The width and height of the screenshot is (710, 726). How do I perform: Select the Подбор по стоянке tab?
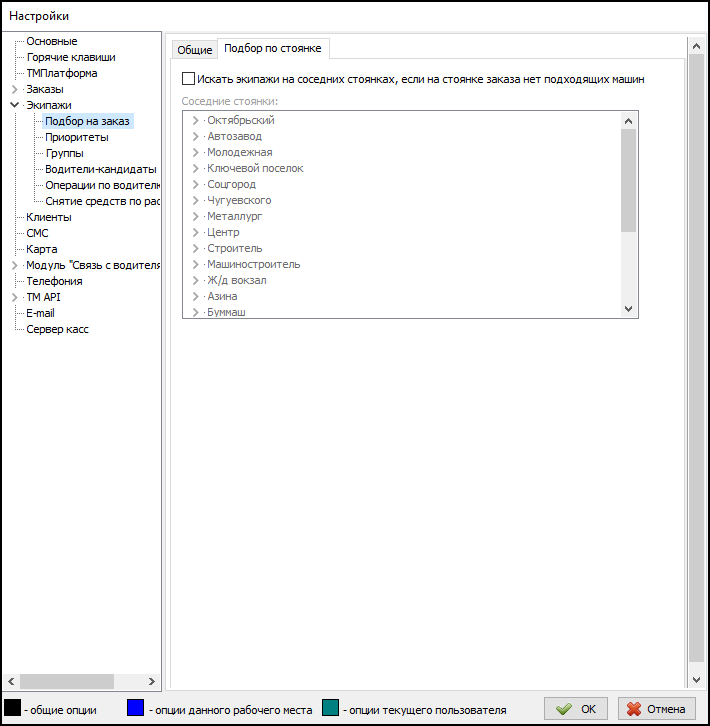[x=272, y=48]
